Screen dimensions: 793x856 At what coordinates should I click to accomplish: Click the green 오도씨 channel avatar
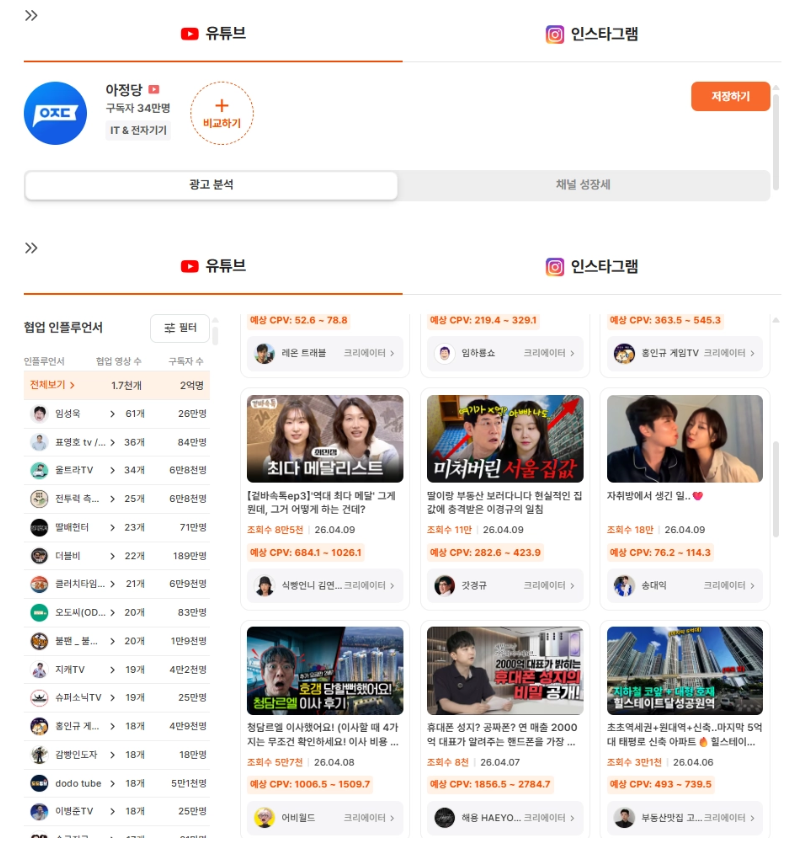click(x=39, y=612)
